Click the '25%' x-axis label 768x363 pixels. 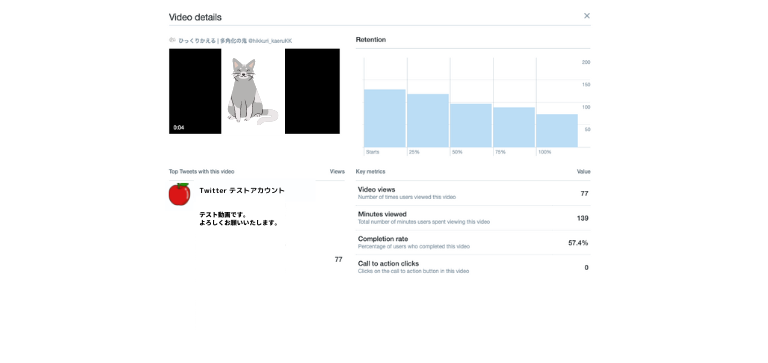[x=414, y=152]
